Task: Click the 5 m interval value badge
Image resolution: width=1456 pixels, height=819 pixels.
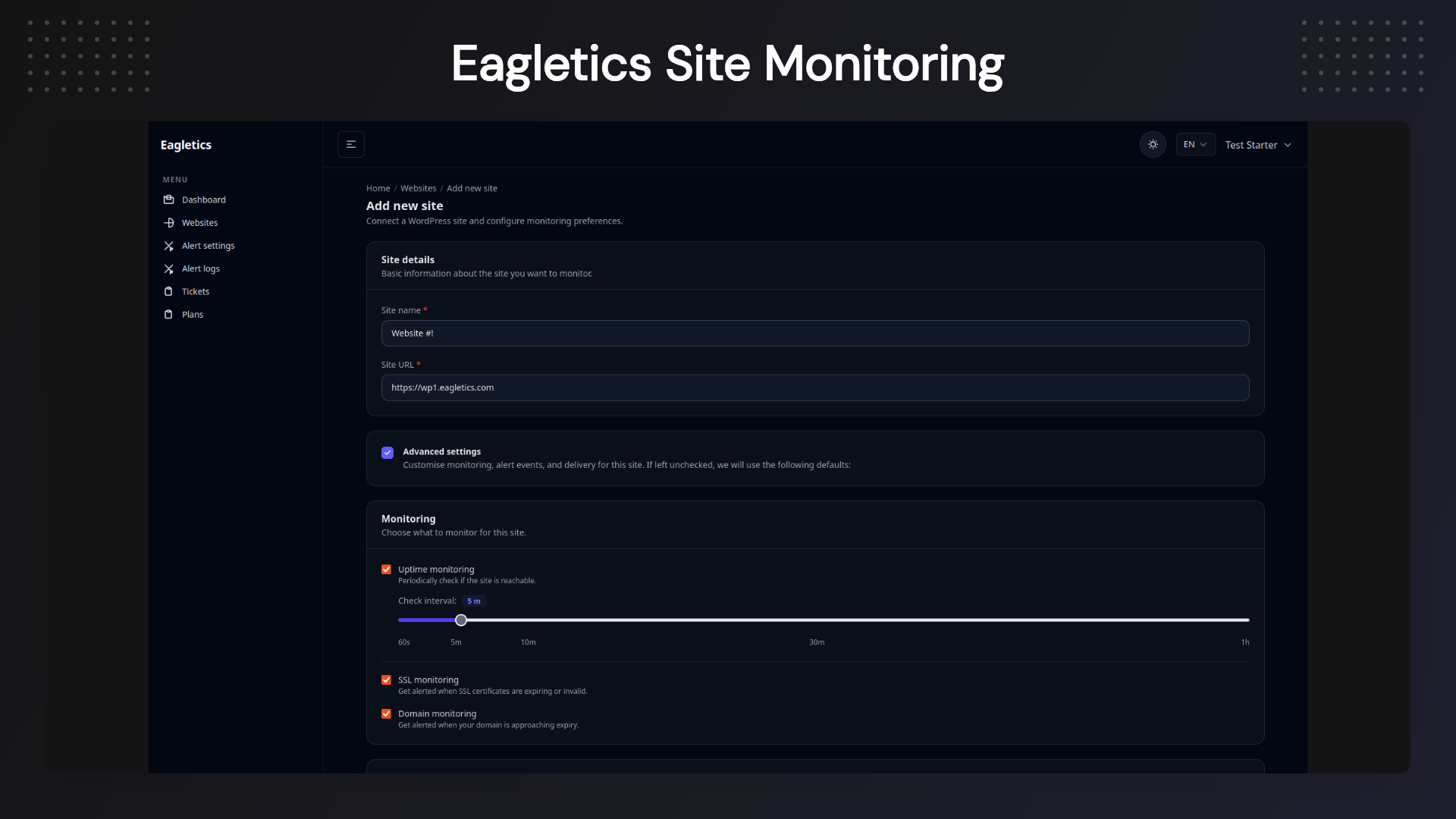Action: pos(474,601)
